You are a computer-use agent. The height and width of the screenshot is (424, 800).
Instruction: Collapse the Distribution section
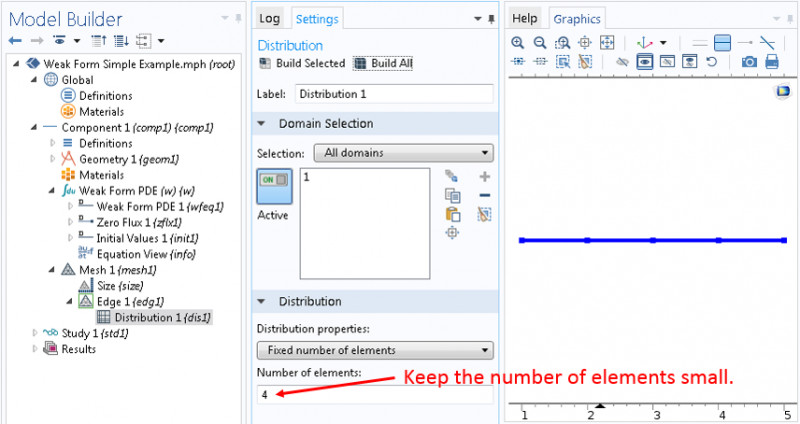pyautogui.click(x=261, y=302)
